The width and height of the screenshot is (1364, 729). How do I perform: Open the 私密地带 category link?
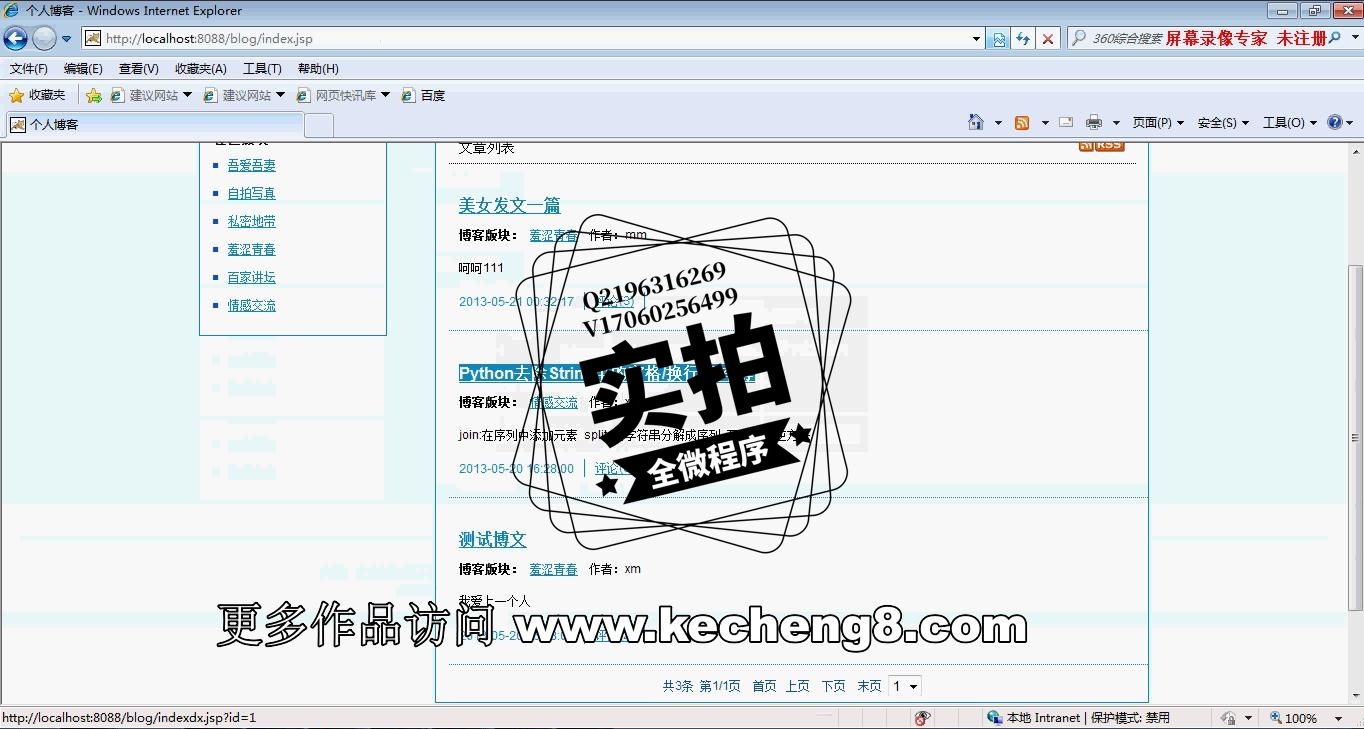point(251,222)
